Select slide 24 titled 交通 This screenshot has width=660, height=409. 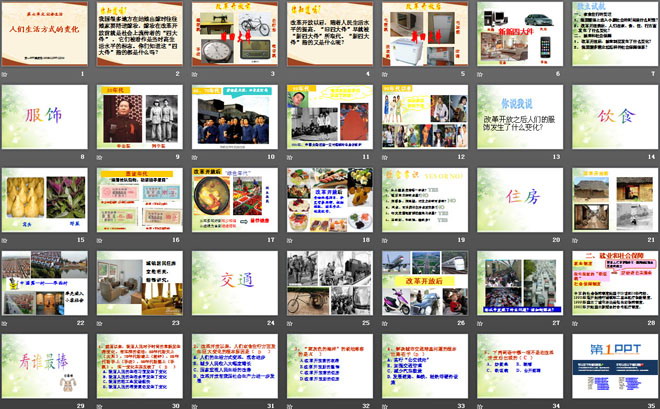point(235,283)
